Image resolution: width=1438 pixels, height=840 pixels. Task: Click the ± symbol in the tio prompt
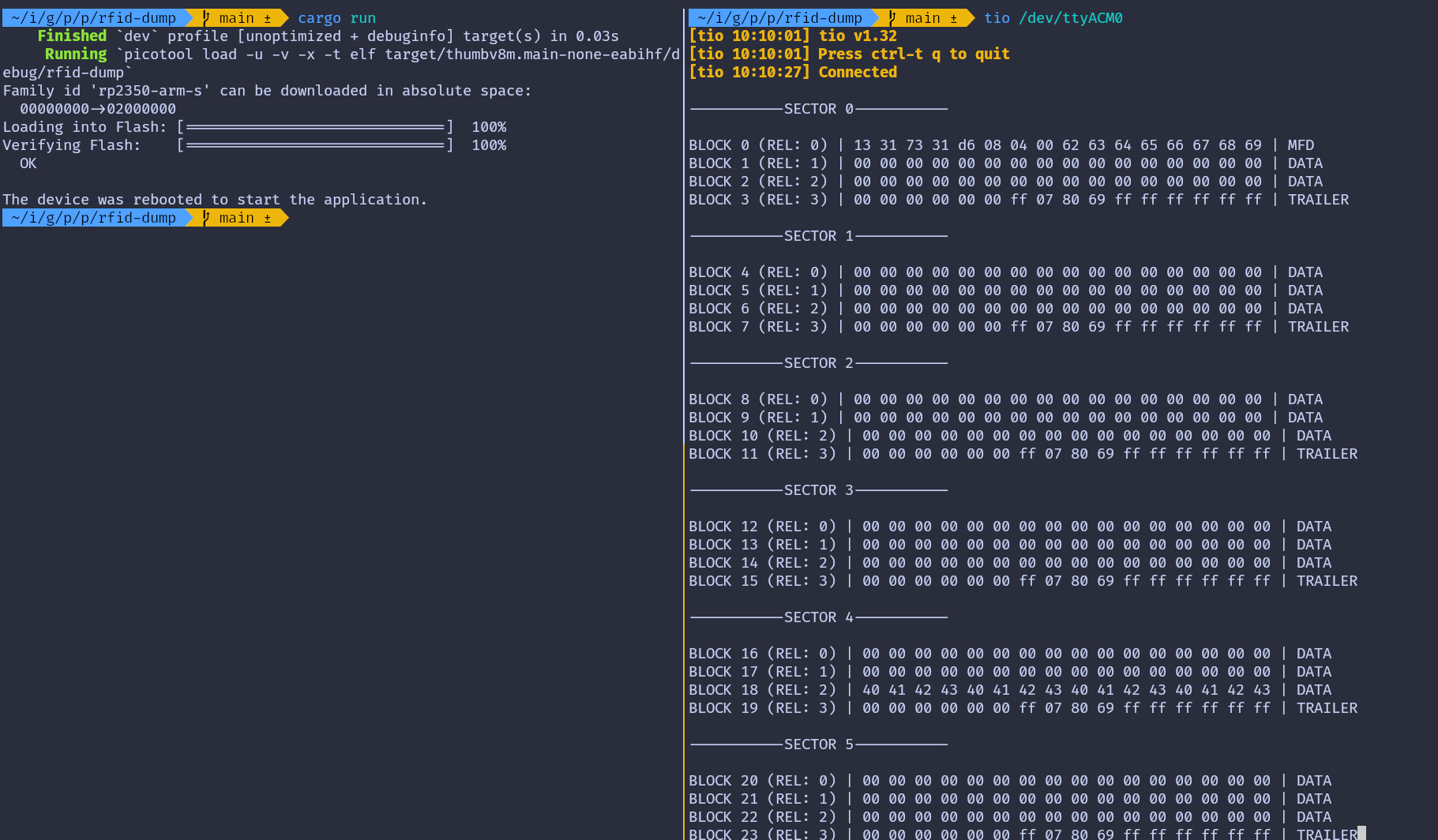[x=953, y=17]
